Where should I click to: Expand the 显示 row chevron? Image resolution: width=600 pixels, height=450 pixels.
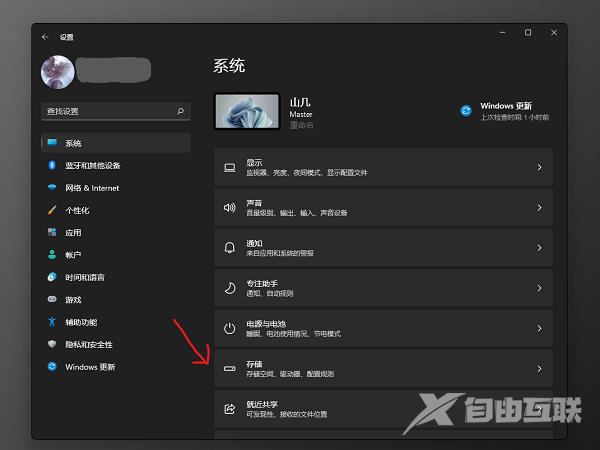539,167
